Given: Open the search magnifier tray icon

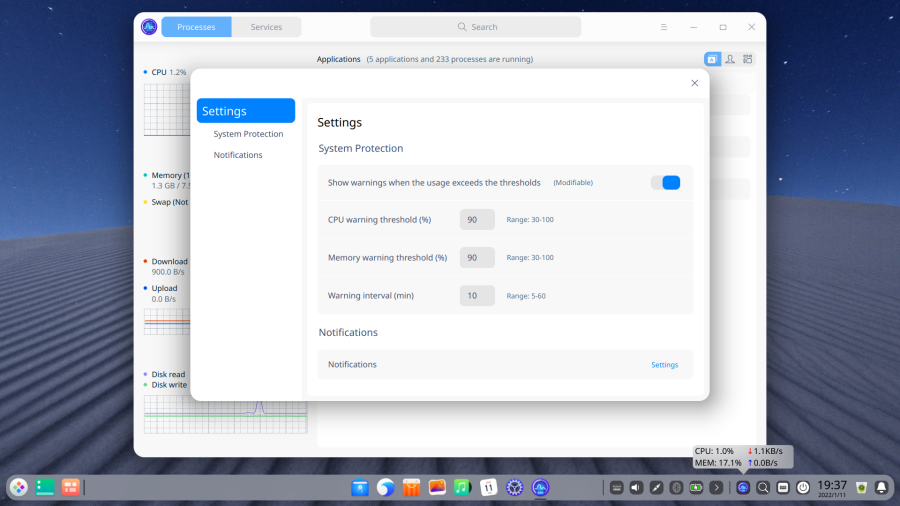Looking at the screenshot, I should coord(763,488).
